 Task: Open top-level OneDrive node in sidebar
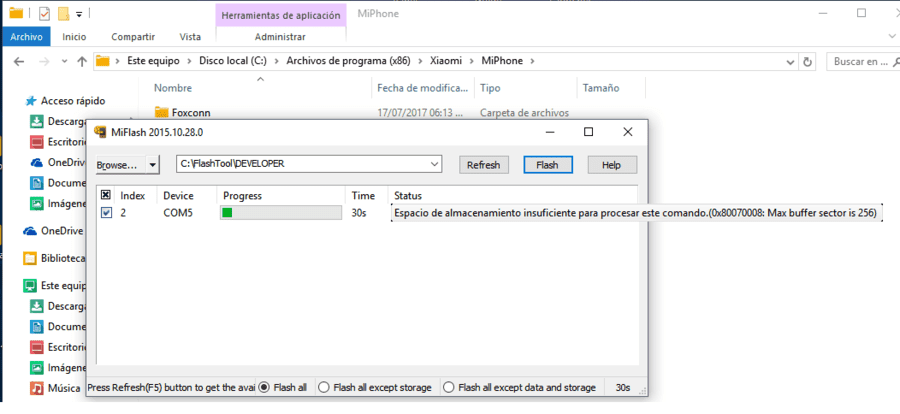coord(53,231)
